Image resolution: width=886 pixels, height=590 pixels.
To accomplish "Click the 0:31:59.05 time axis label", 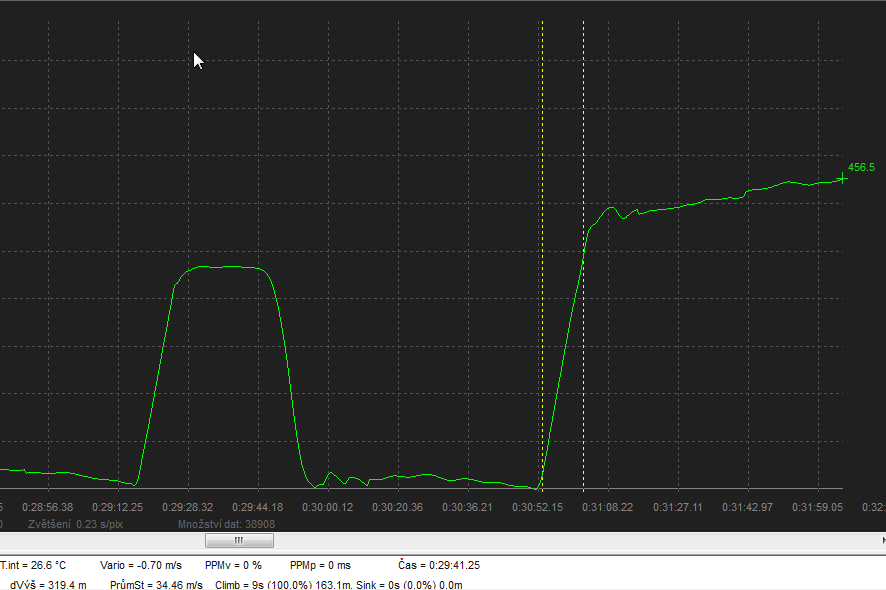I will (x=818, y=508).
